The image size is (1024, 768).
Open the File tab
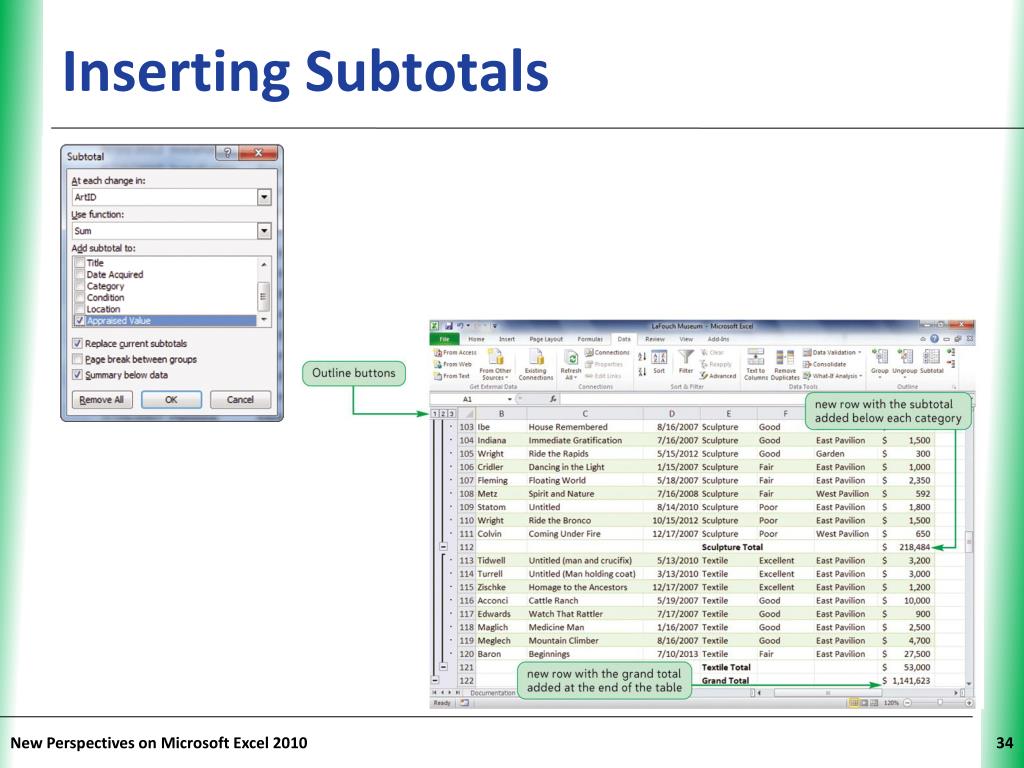(445, 339)
